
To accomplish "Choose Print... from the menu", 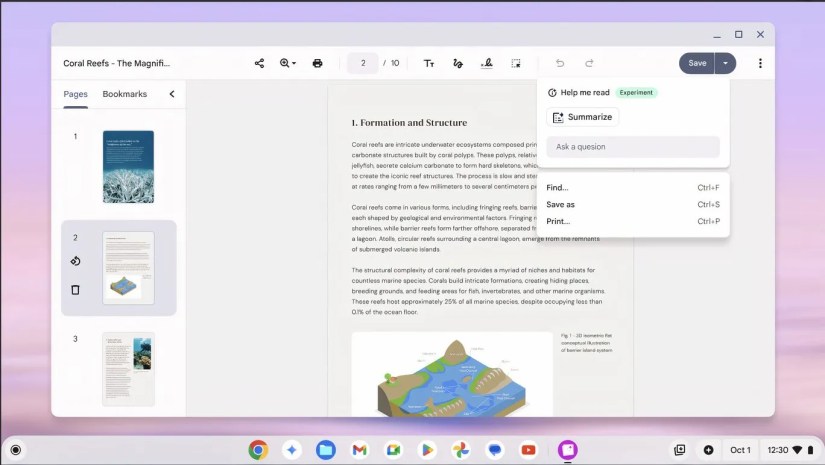I will pyautogui.click(x=633, y=221).
